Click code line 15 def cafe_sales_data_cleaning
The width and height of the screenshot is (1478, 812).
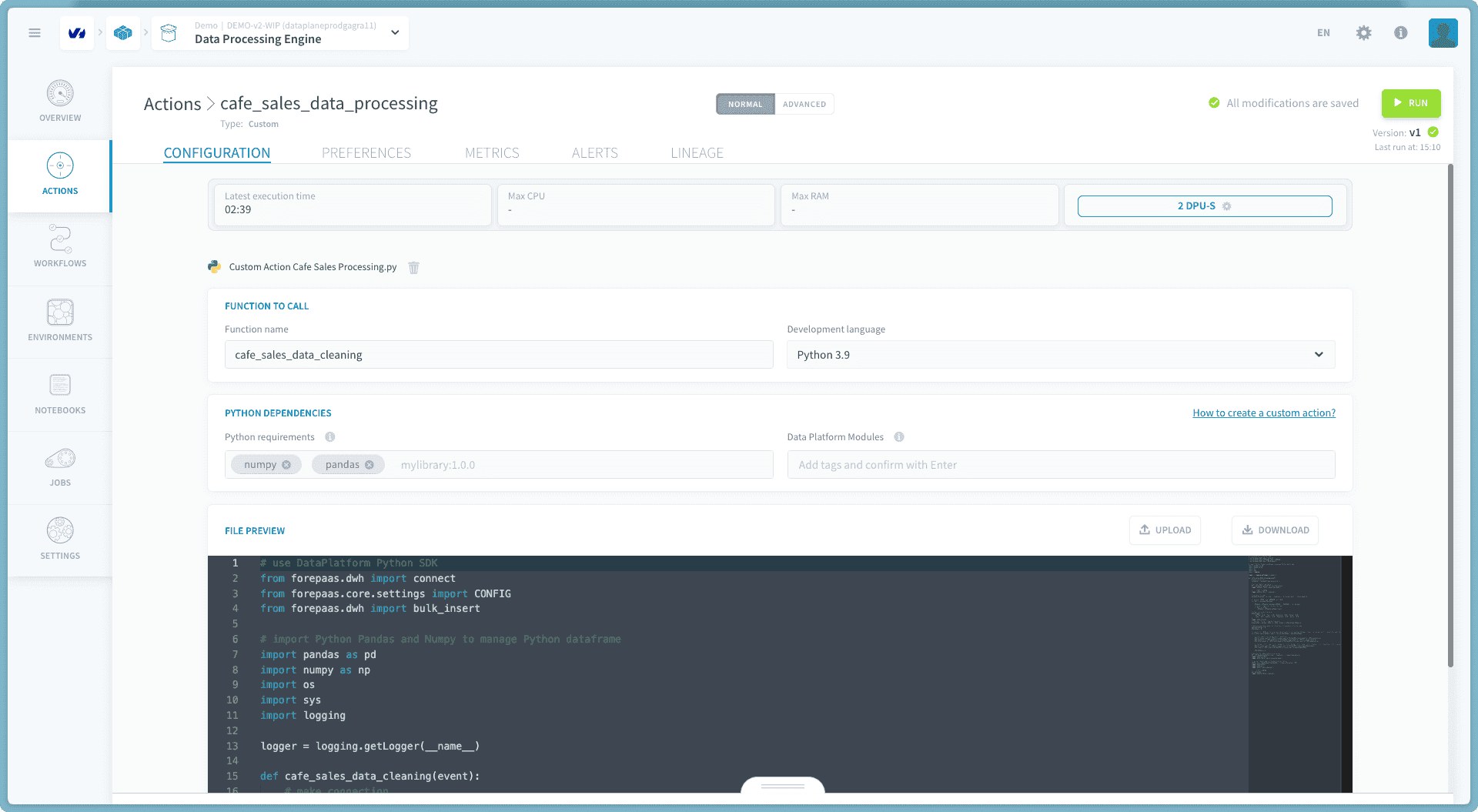tap(369, 777)
